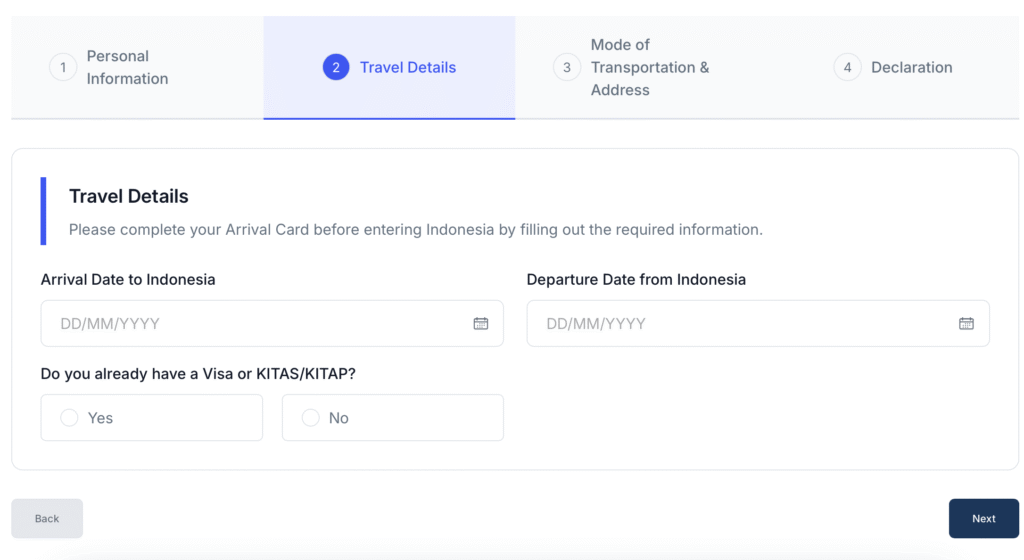Click the Visa or KITAS/KITAP question text
The width and height of the screenshot is (1024, 560).
[x=198, y=374]
